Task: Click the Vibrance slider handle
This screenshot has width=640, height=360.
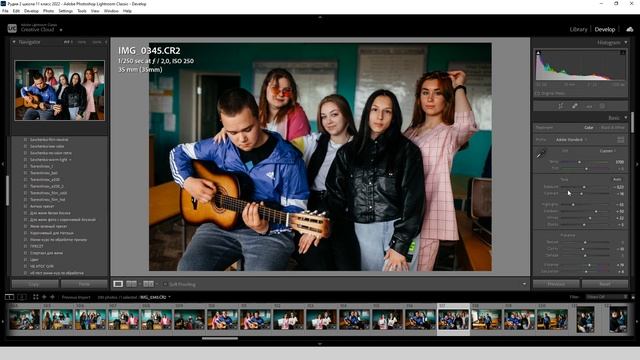Action: click(x=589, y=265)
